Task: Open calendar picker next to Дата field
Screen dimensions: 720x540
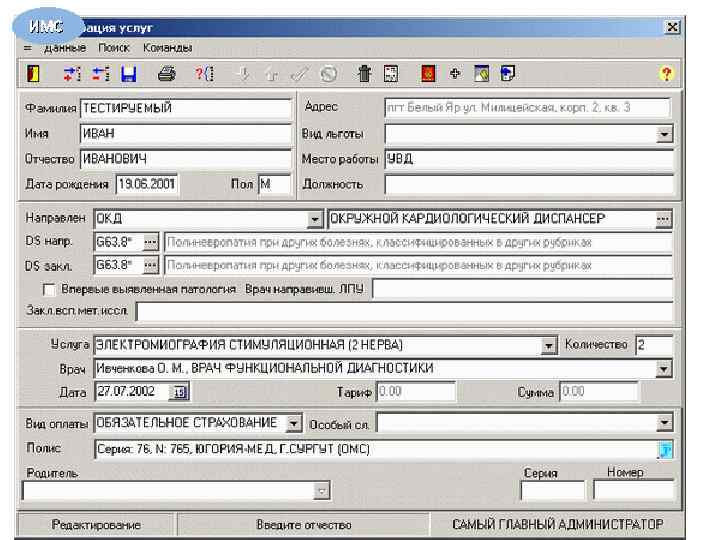Action: pyautogui.click(x=179, y=392)
